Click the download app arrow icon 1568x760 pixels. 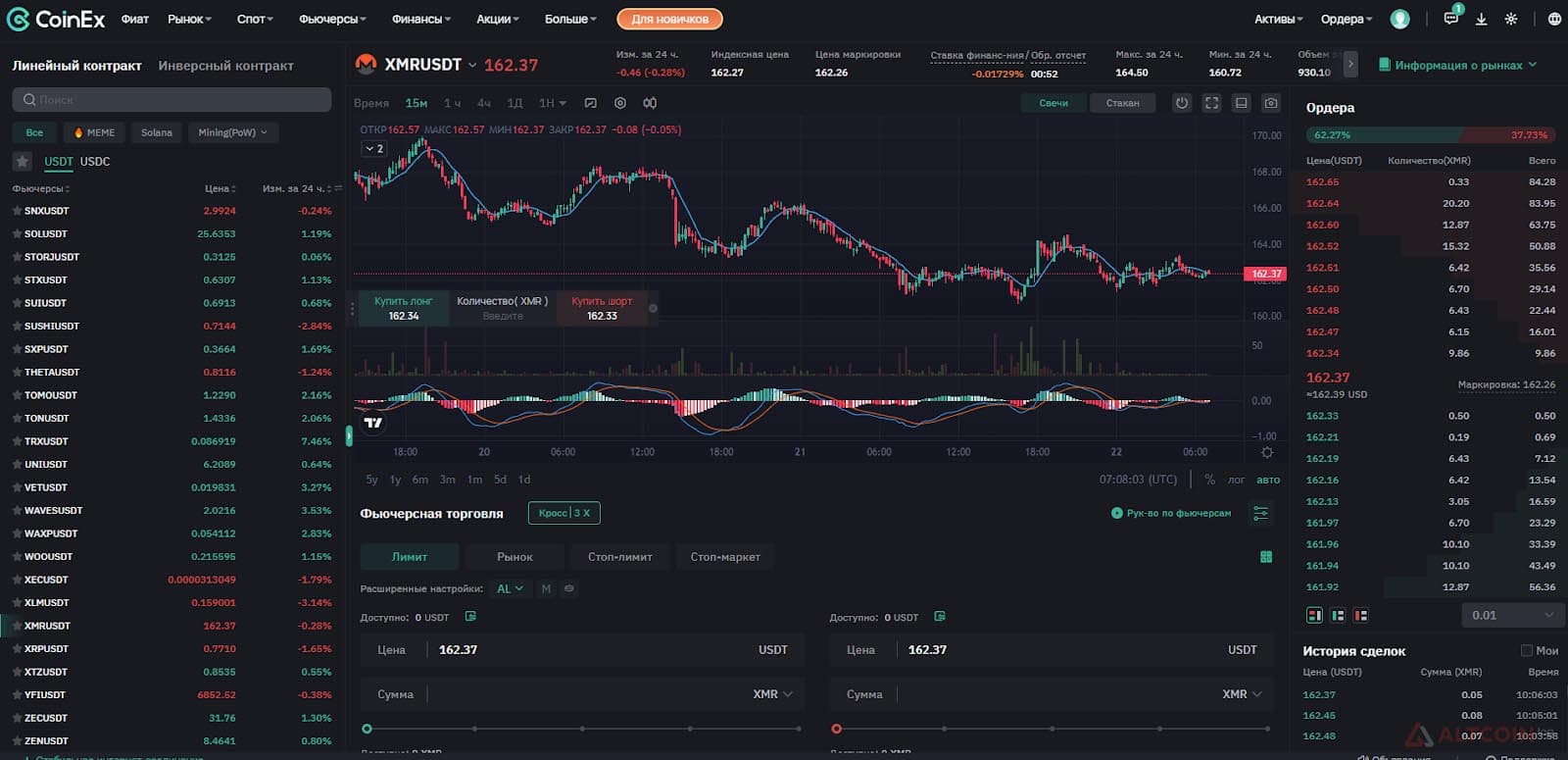tap(1481, 19)
